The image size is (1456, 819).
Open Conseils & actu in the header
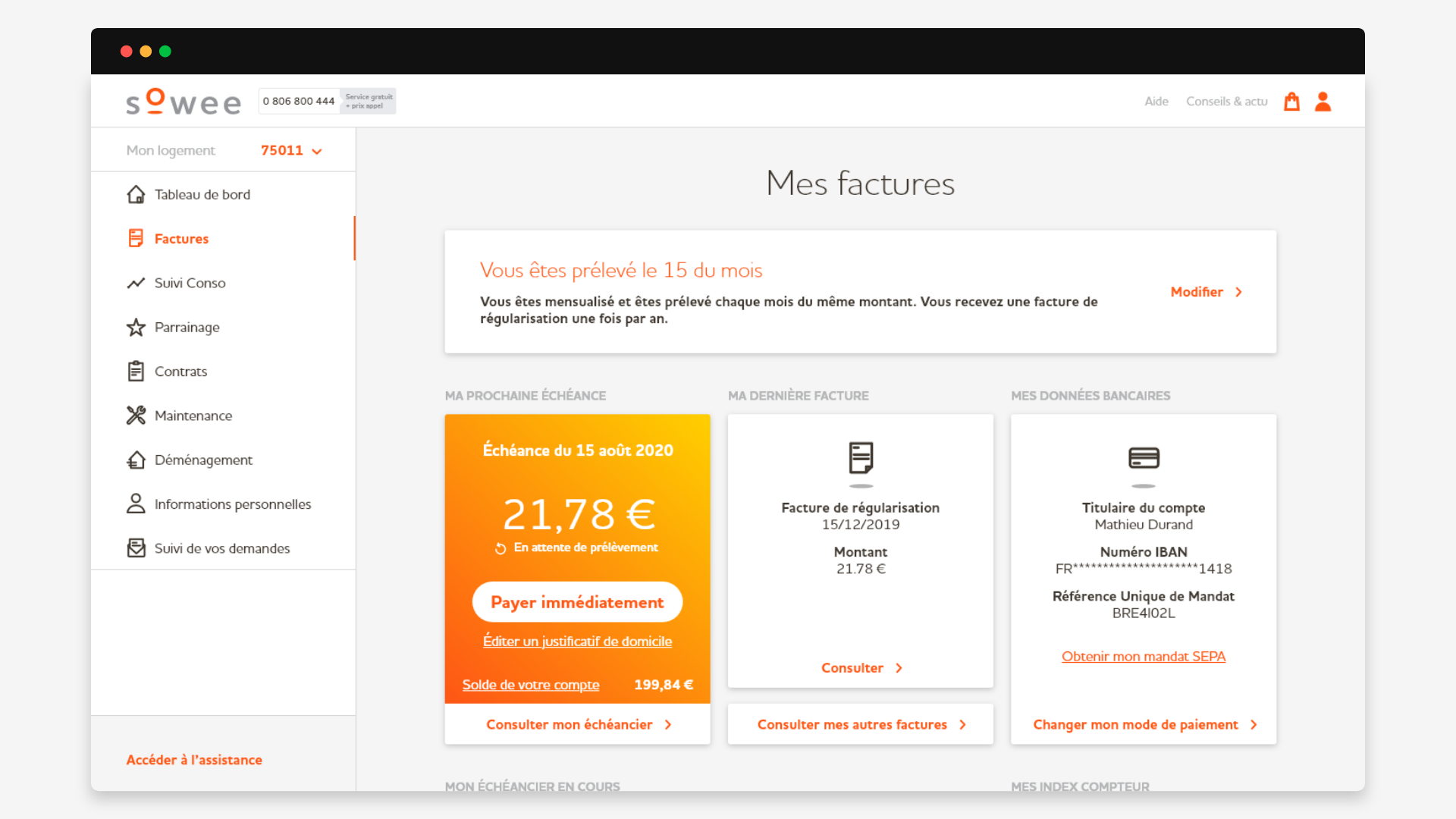coord(1226,101)
